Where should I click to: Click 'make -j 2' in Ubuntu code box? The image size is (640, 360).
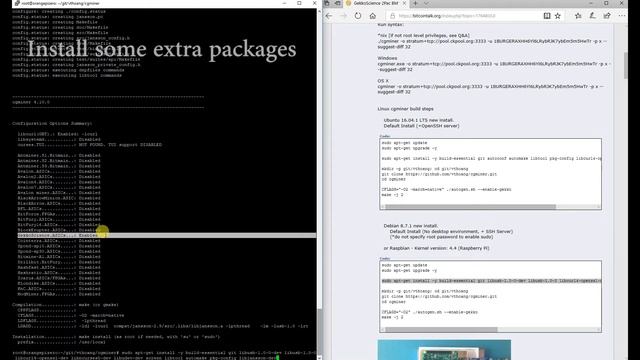click(392, 195)
